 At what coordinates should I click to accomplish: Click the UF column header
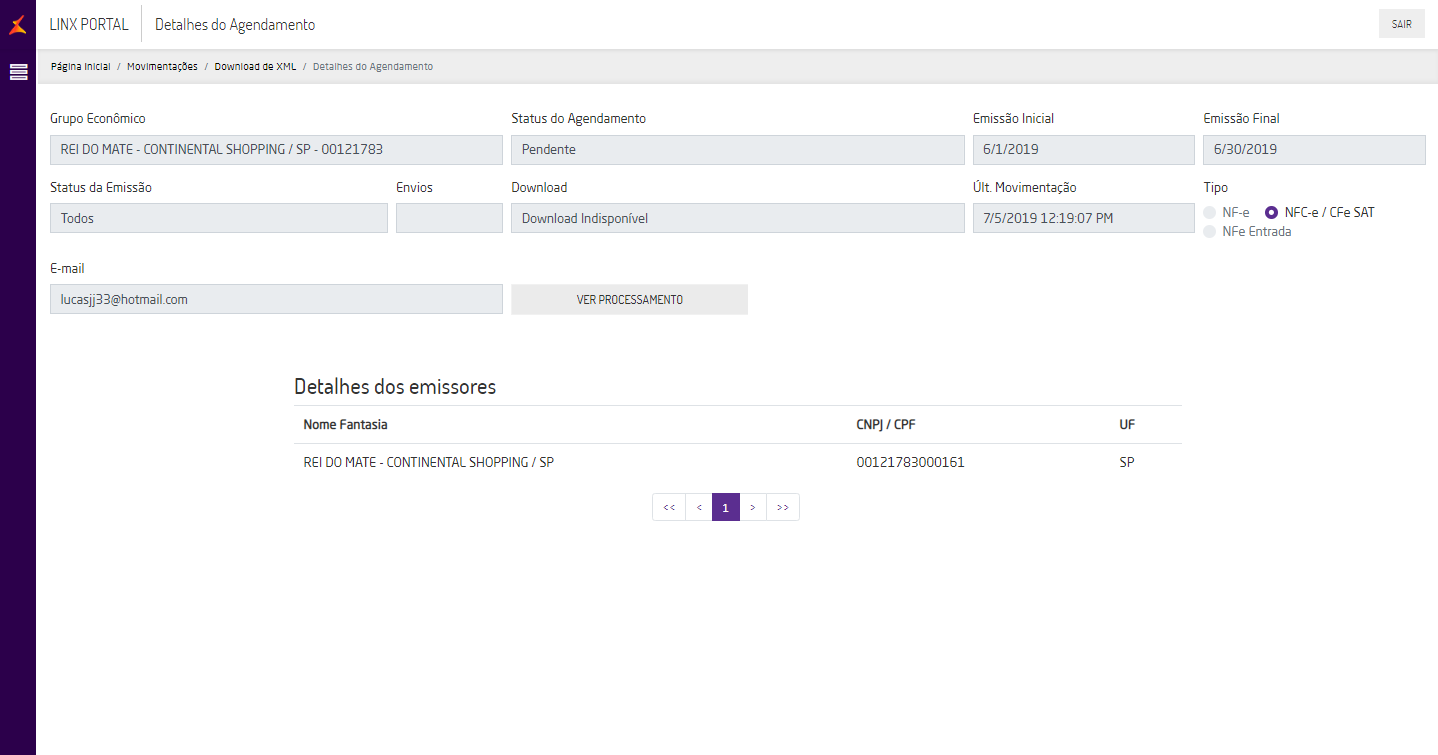1127,425
